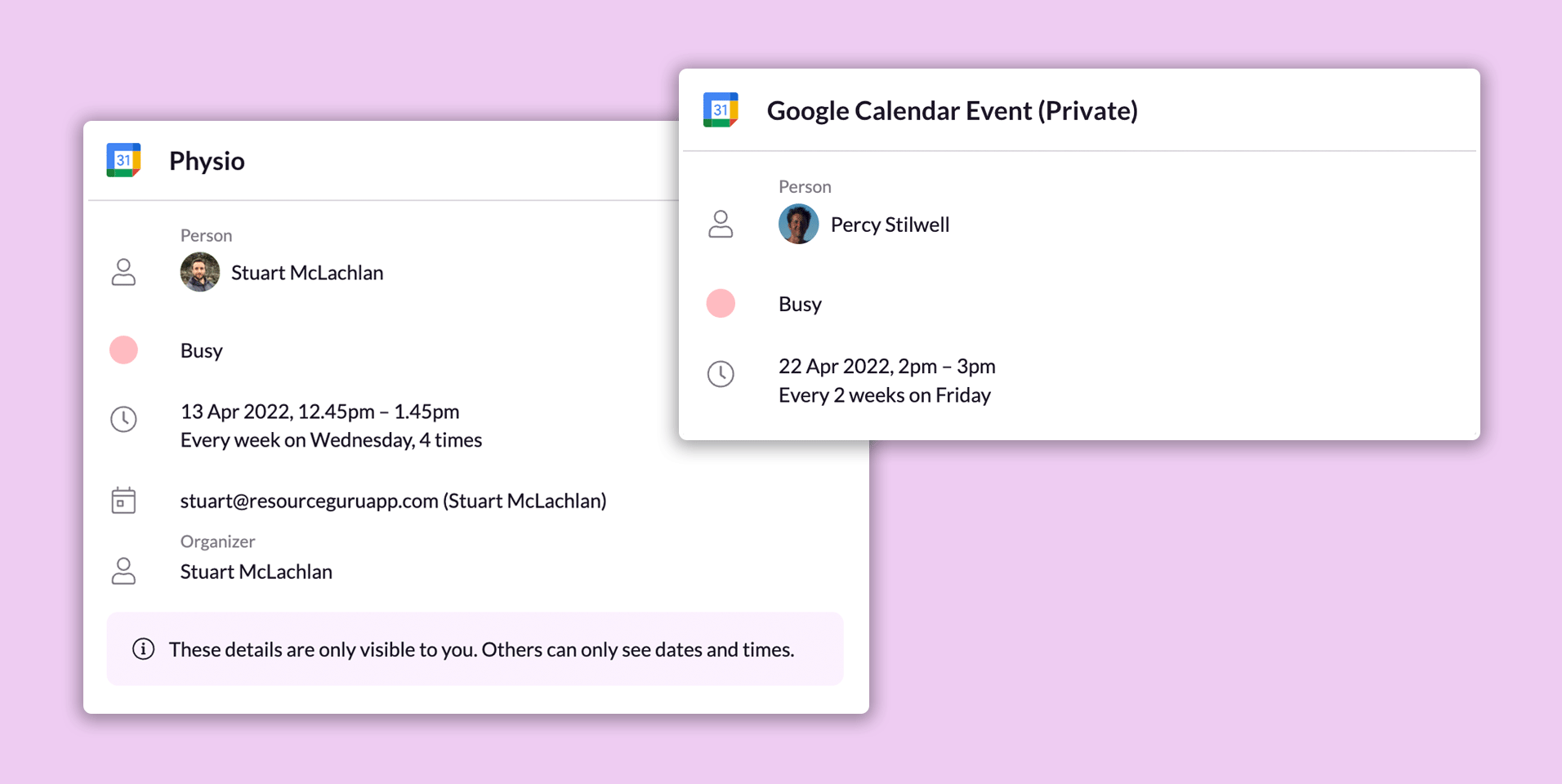Viewport: 1562px width, 784px height.
Task: Click the name Percy Stilwell
Action: pyautogui.click(x=890, y=225)
